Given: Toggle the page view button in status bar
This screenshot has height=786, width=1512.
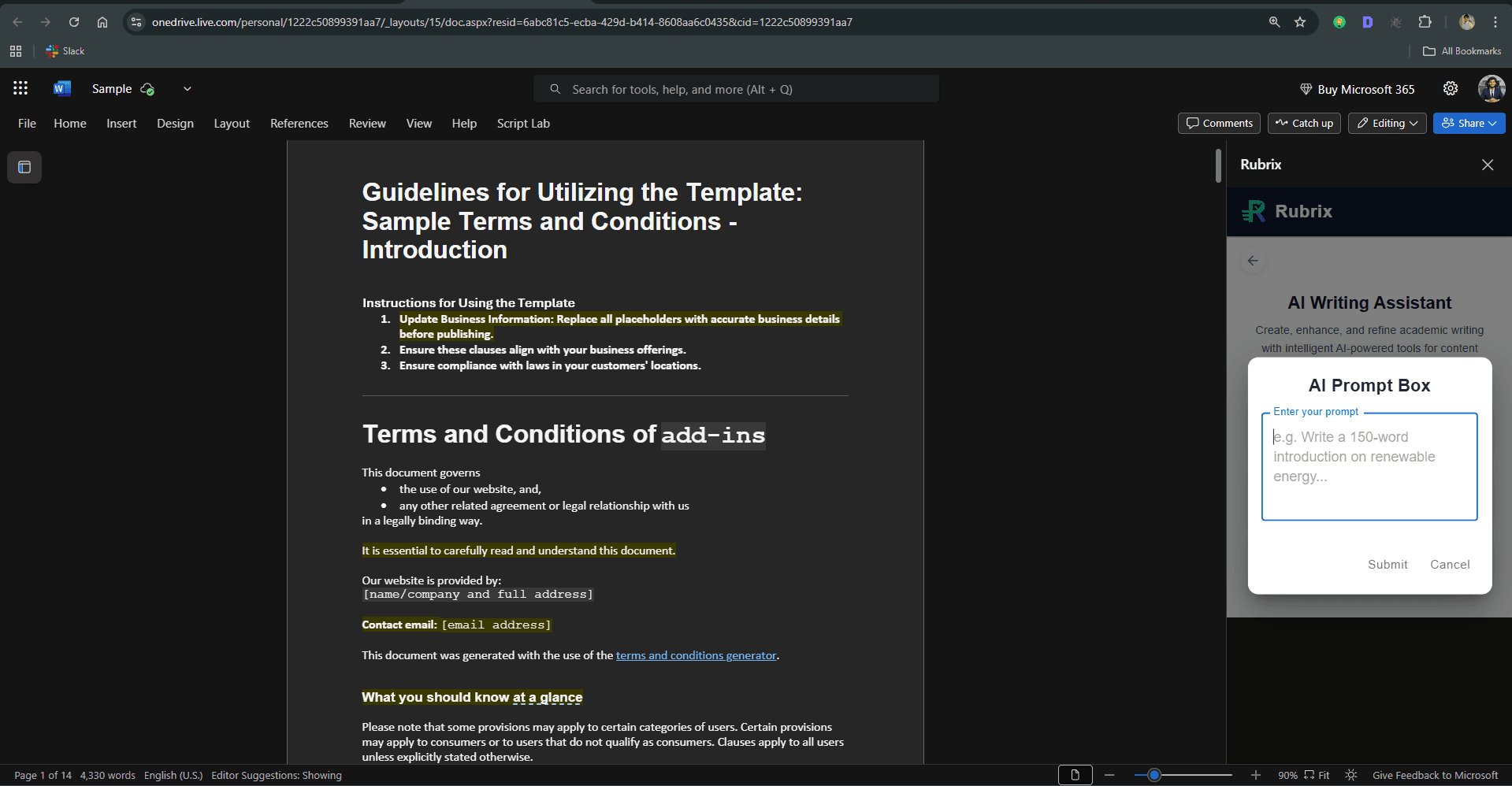Looking at the screenshot, I should [1075, 776].
